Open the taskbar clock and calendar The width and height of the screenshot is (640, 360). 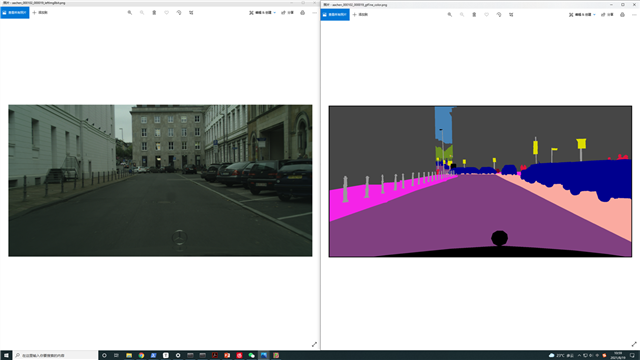click(618, 356)
